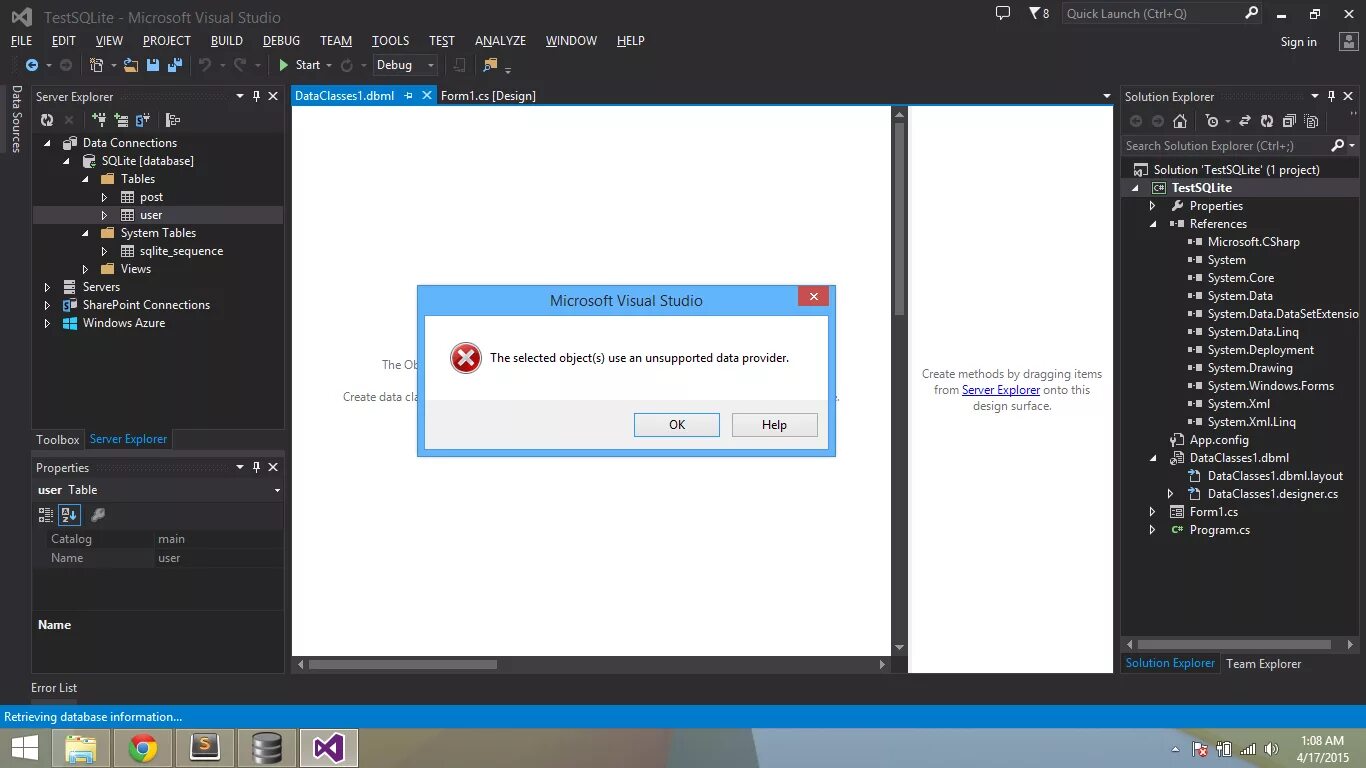The width and height of the screenshot is (1366, 768).
Task: Expand Form1.cs in Solution Explorer
Action: coord(1152,512)
